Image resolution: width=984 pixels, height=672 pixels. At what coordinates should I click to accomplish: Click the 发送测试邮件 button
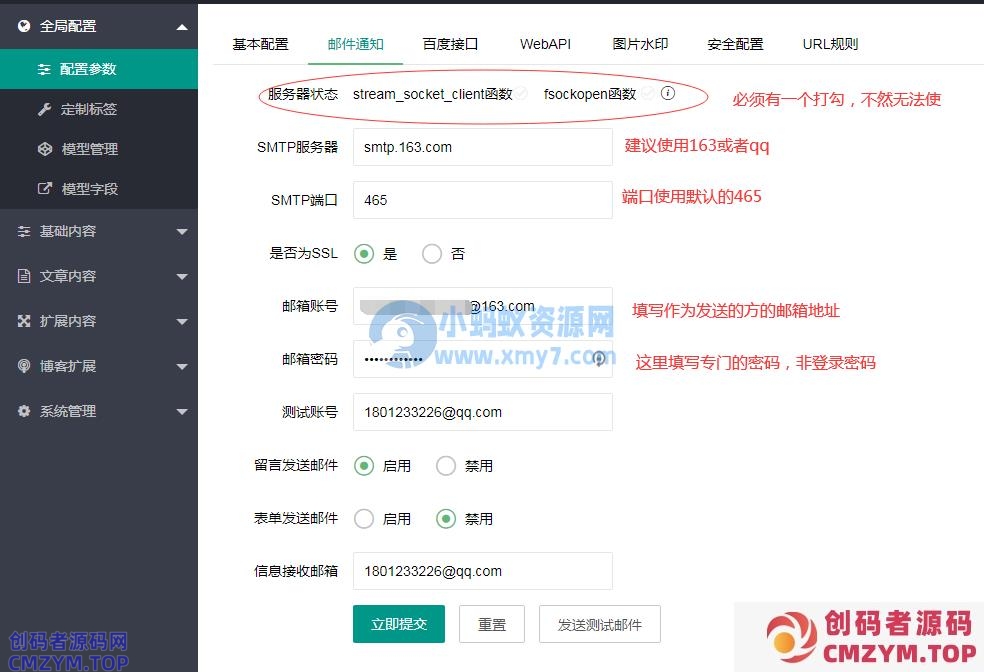click(x=599, y=624)
